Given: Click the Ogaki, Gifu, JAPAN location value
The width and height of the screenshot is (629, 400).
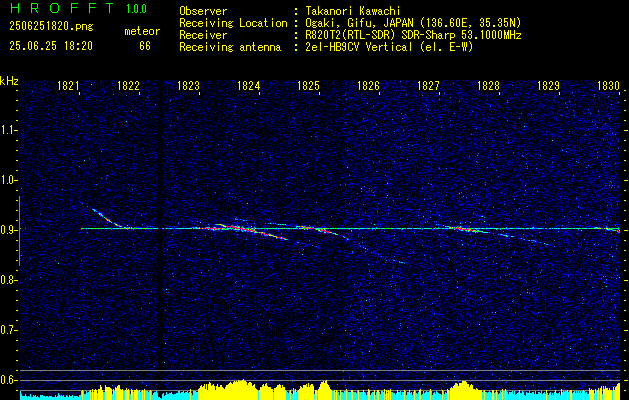Looking at the screenshot, I should coord(411,23).
